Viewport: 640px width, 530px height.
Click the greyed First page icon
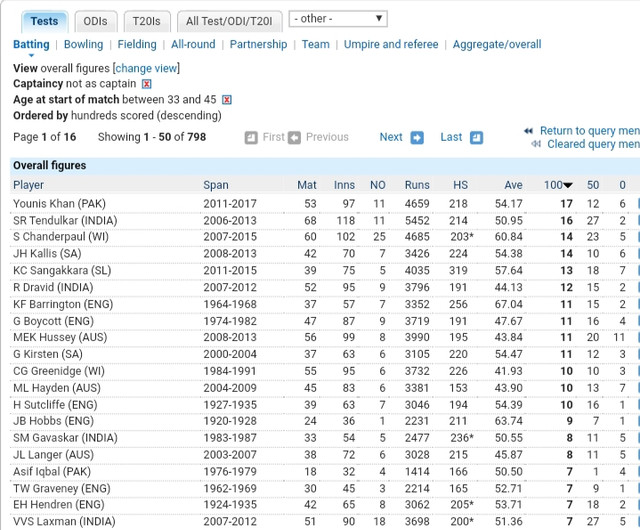tap(294, 138)
